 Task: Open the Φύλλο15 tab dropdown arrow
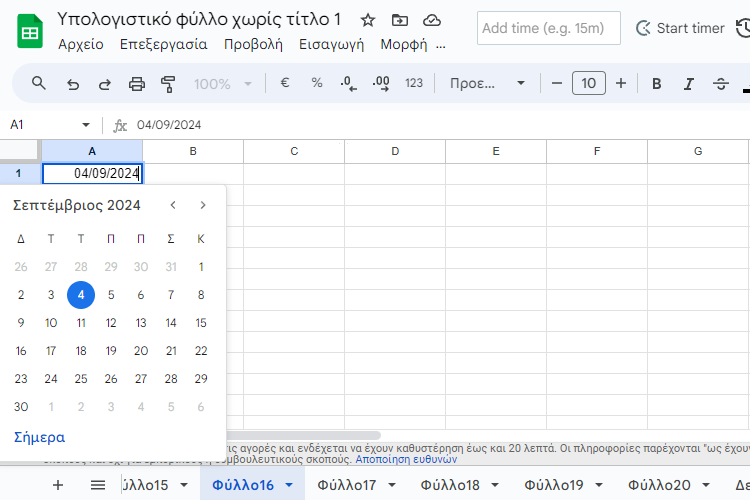point(184,485)
